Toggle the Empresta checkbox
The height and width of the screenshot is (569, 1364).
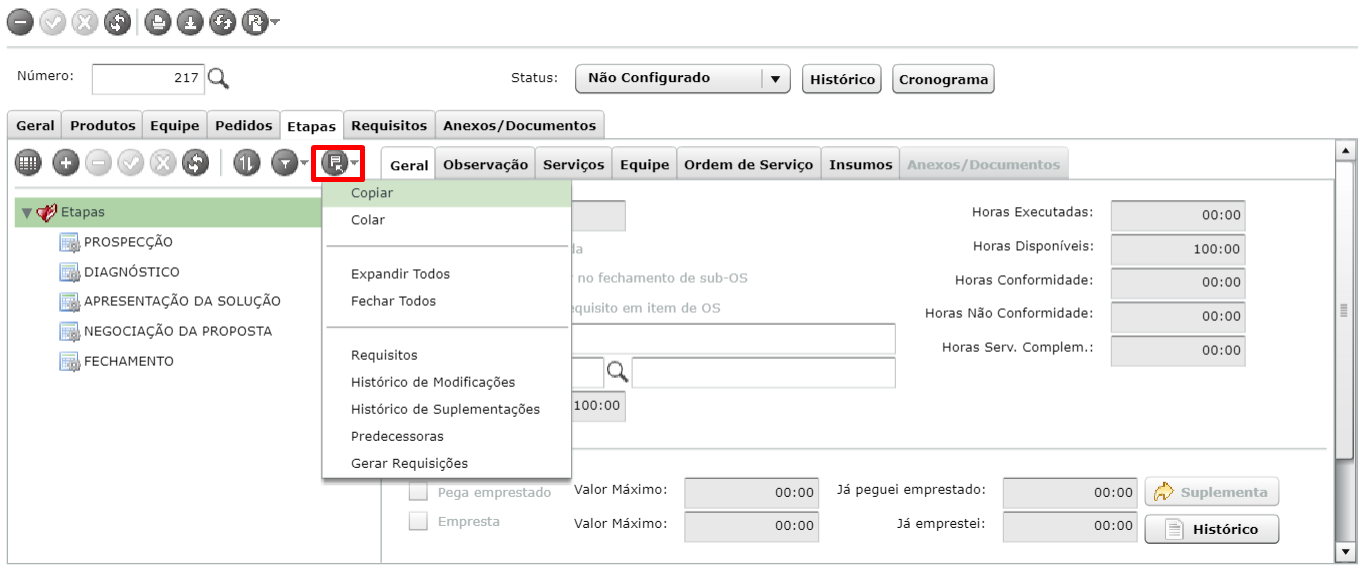pyautogui.click(x=418, y=521)
